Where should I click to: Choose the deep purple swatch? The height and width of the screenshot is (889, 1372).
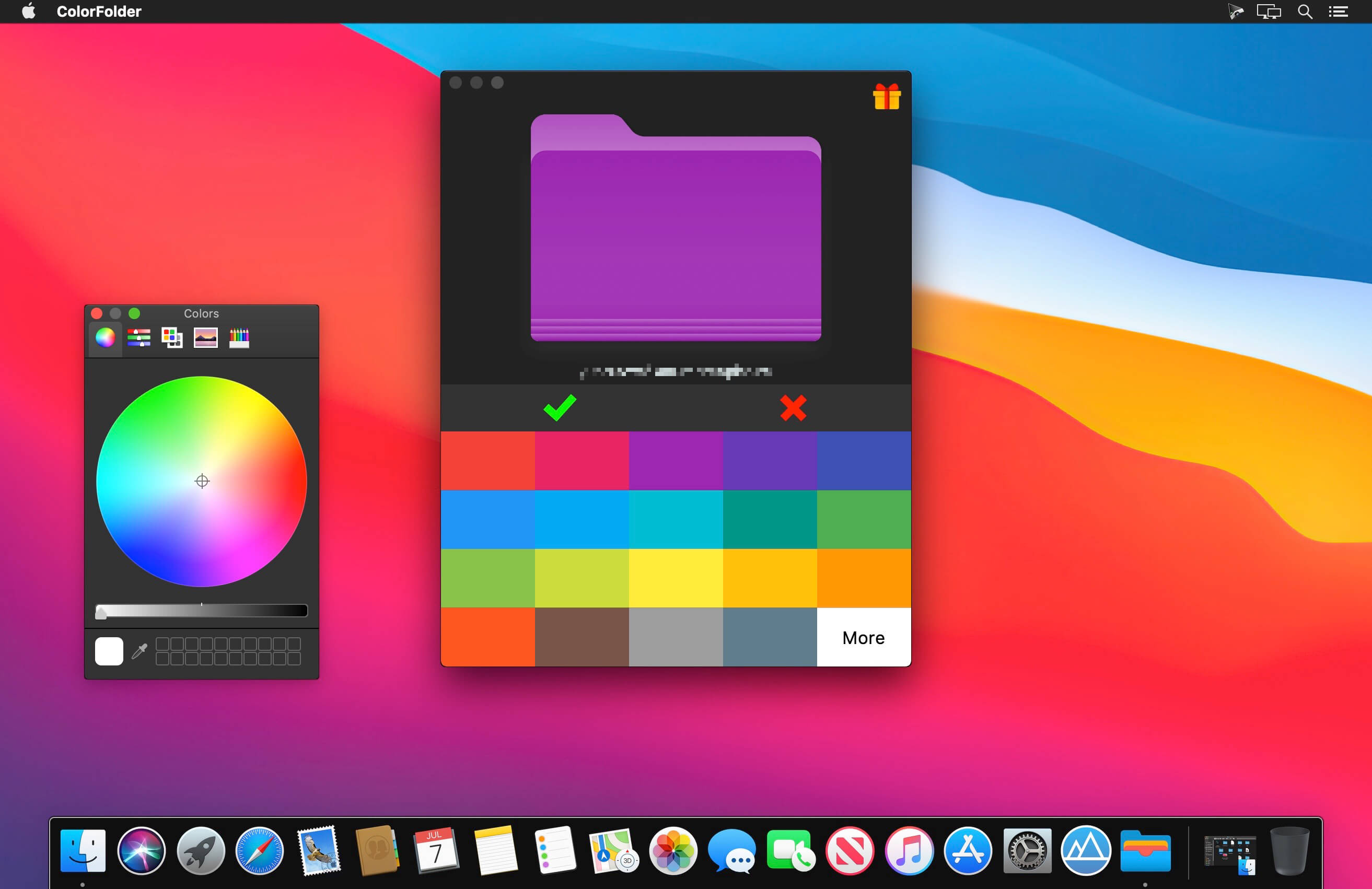coord(770,461)
